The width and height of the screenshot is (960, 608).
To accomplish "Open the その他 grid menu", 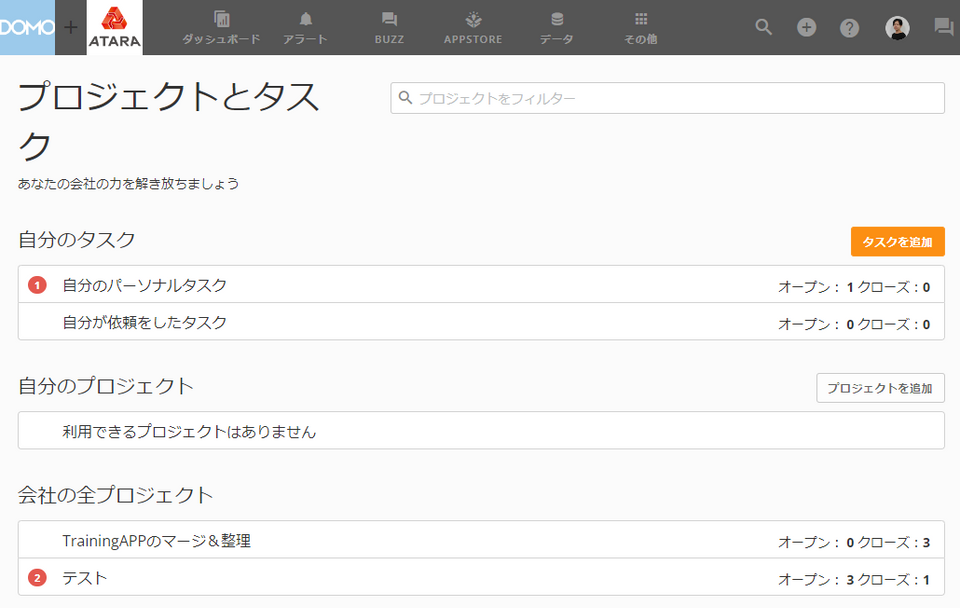I will coord(640,28).
